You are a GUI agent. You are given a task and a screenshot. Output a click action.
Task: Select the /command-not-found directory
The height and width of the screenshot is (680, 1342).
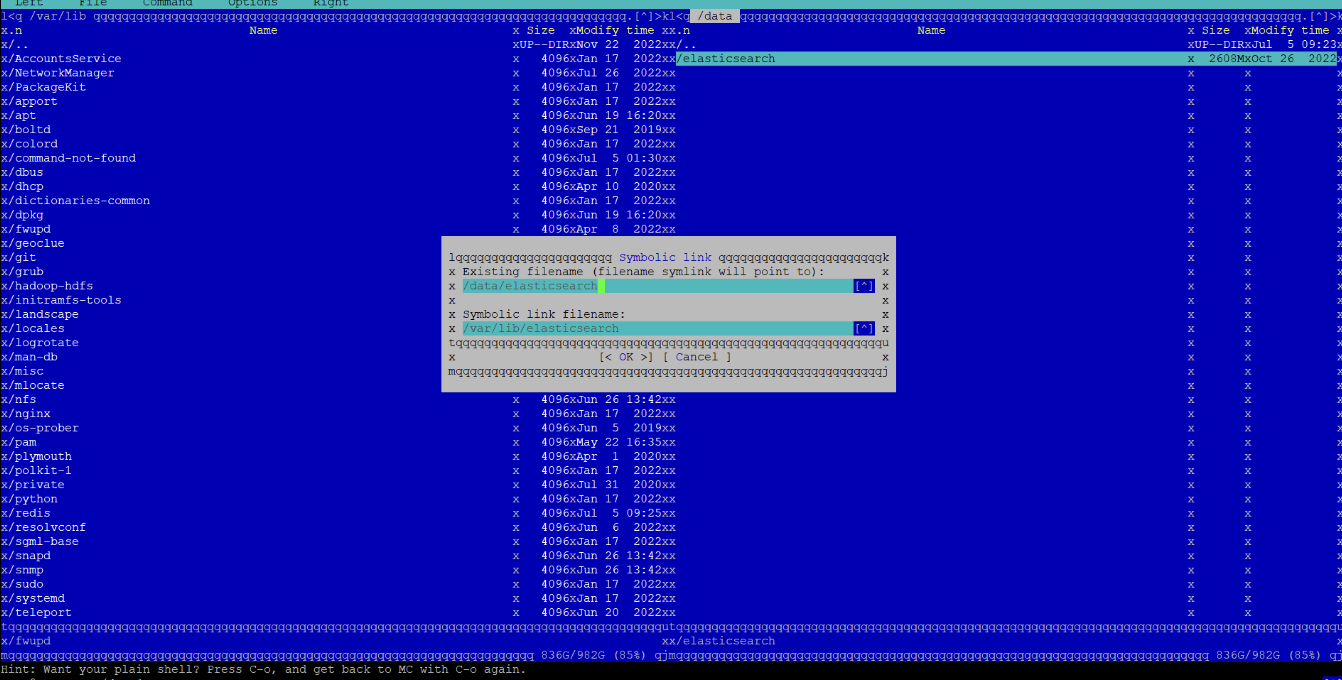coord(334,158)
